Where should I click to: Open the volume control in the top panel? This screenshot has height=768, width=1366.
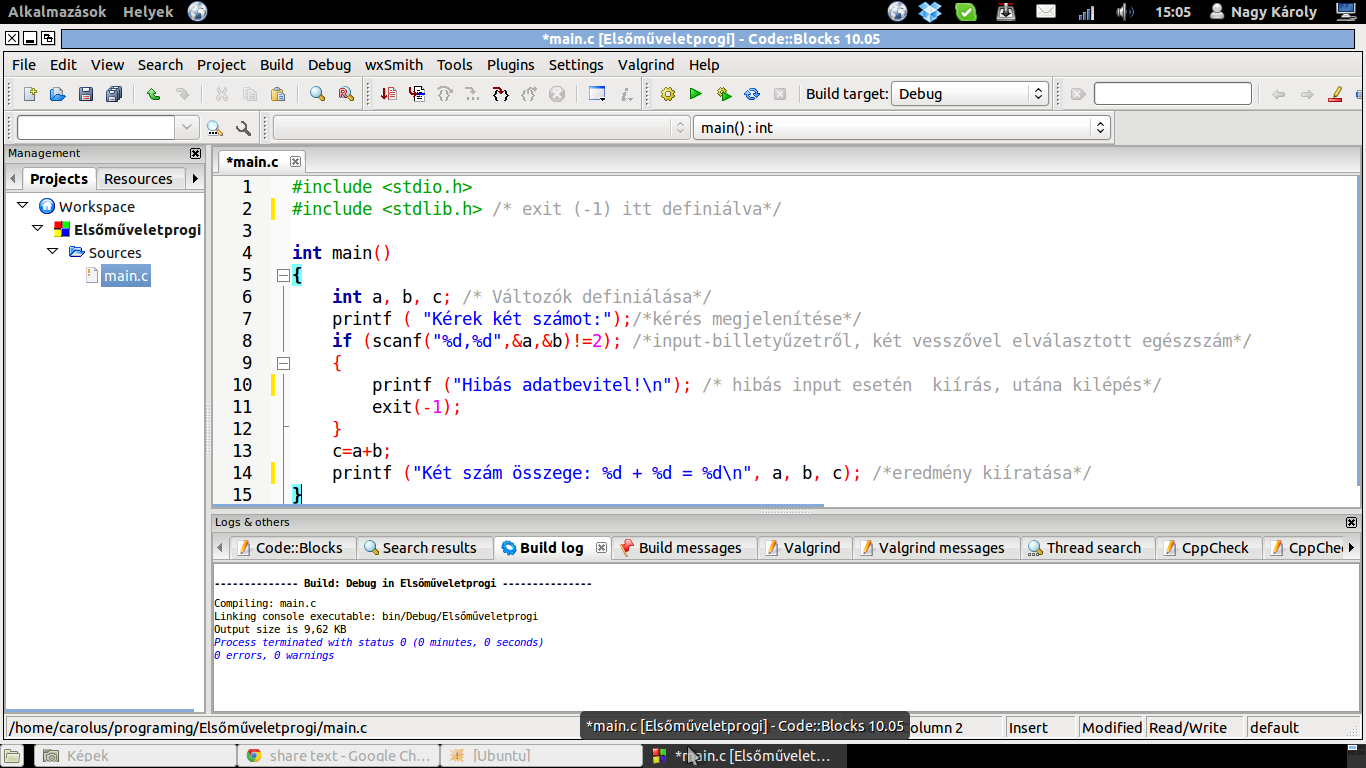click(x=1125, y=12)
